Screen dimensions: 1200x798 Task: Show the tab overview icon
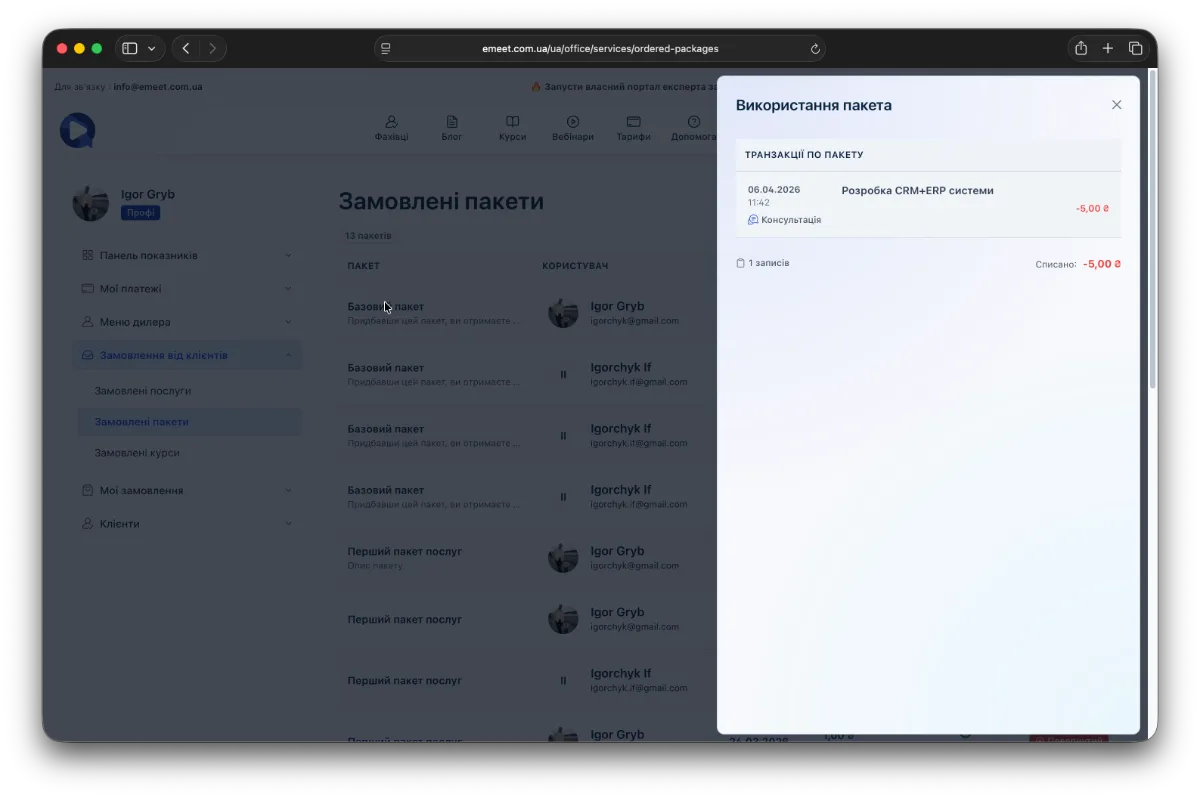point(1136,48)
